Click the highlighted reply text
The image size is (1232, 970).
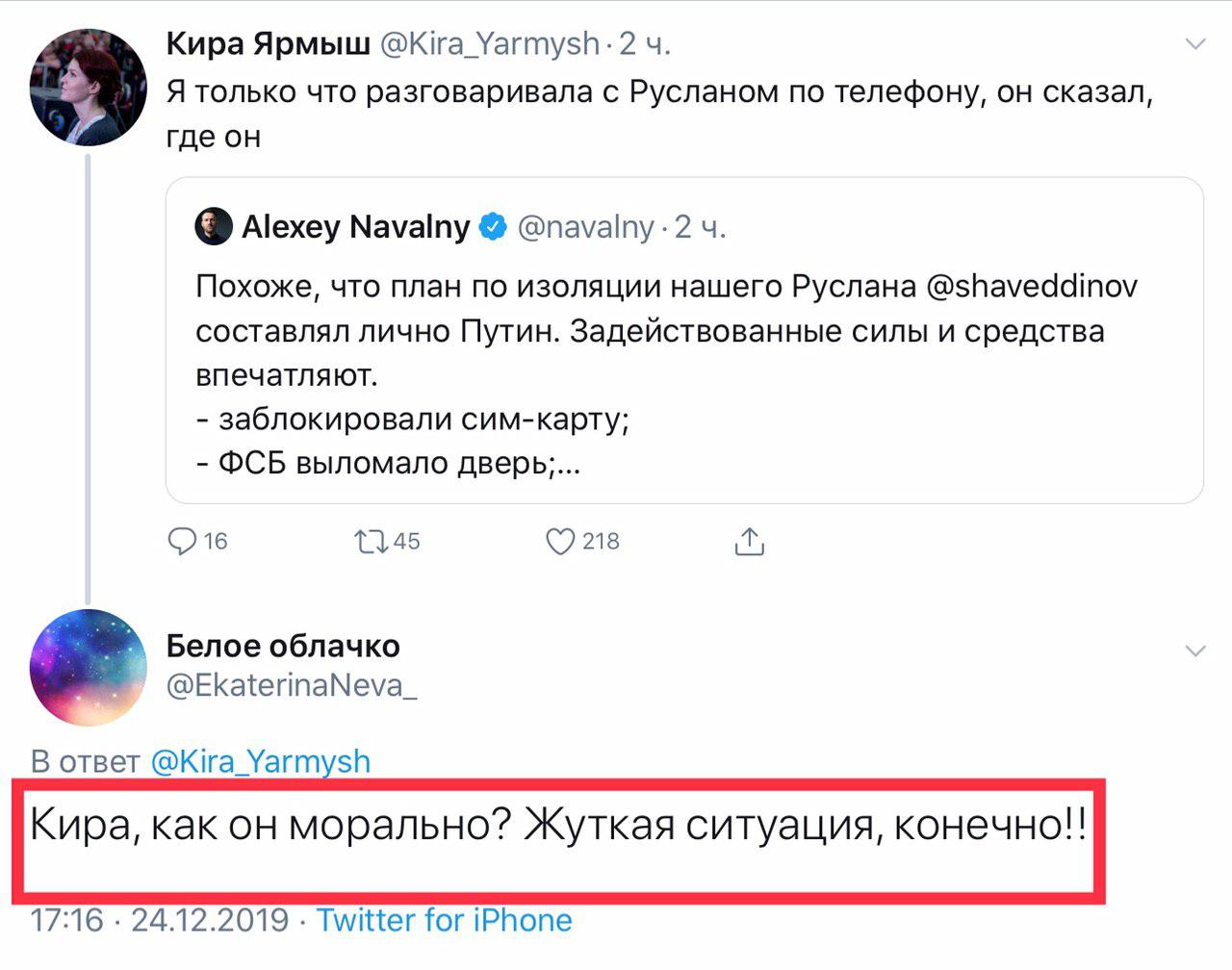(558, 827)
